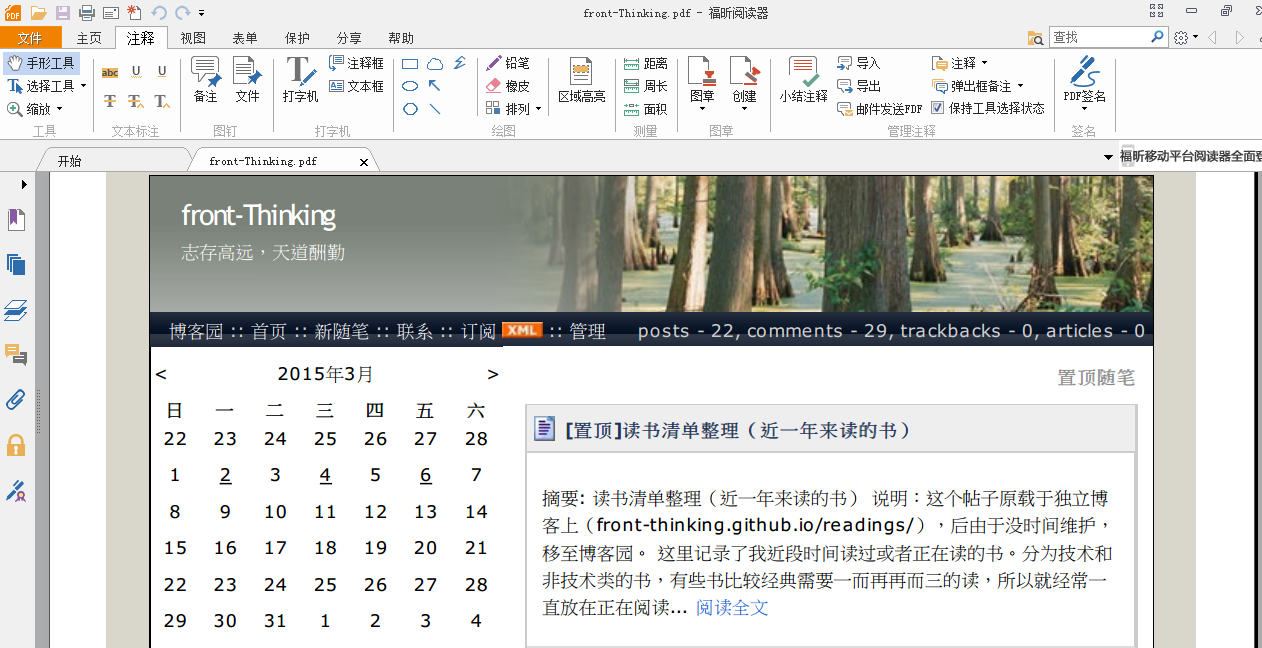Click the Print icon in quick access

point(86,12)
